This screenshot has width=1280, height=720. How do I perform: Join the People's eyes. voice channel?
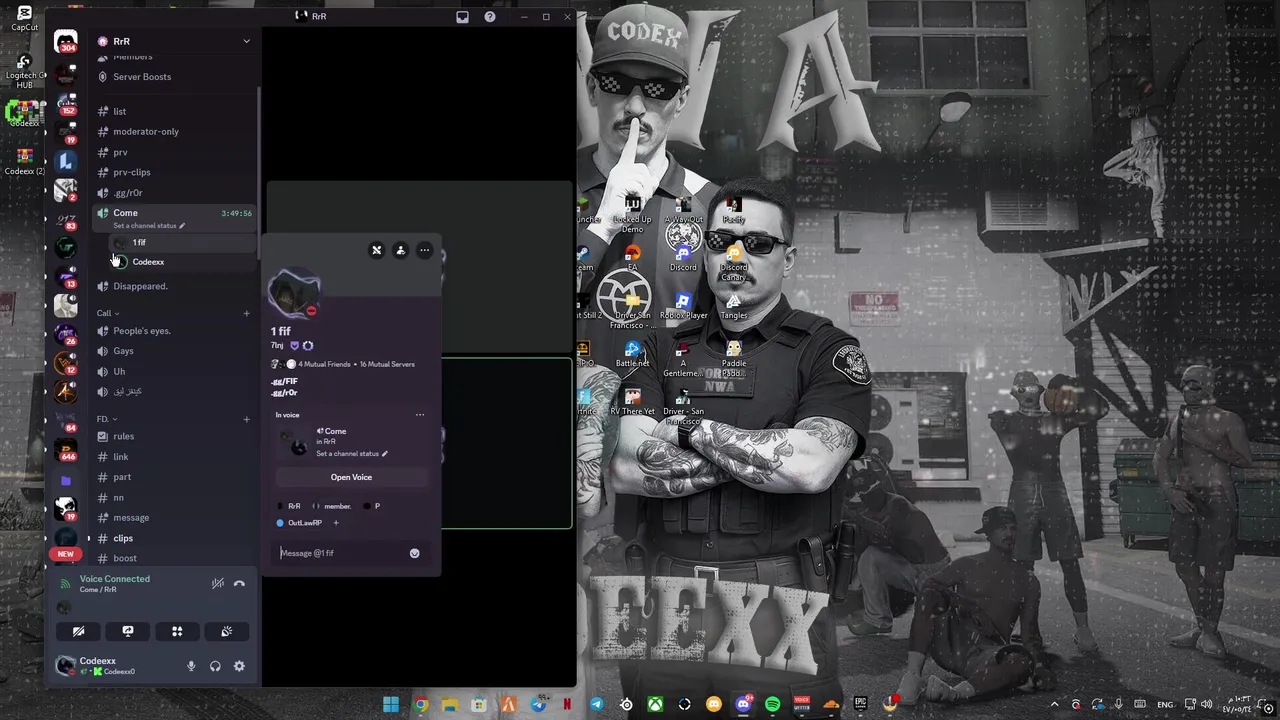click(142, 331)
